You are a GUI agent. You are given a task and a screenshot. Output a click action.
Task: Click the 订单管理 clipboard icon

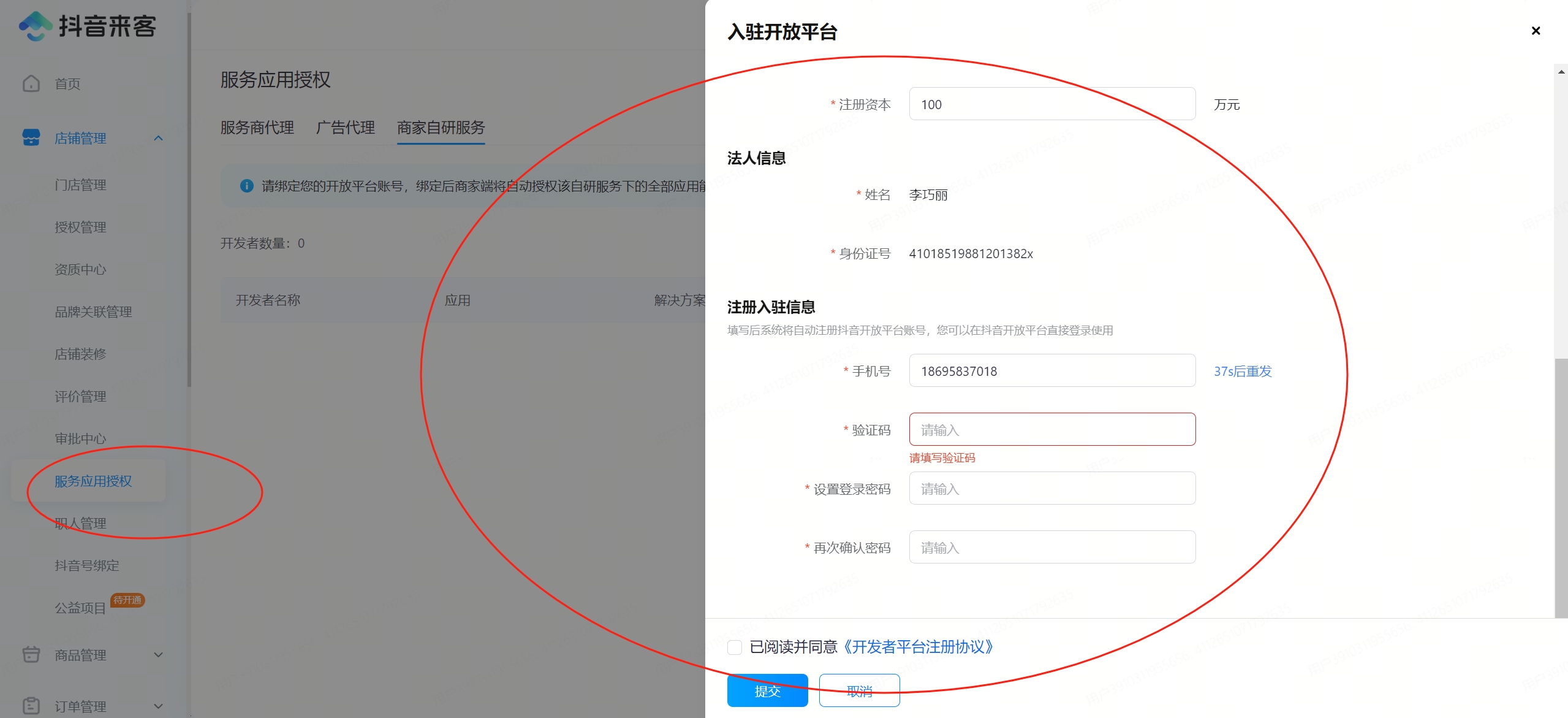(31, 706)
